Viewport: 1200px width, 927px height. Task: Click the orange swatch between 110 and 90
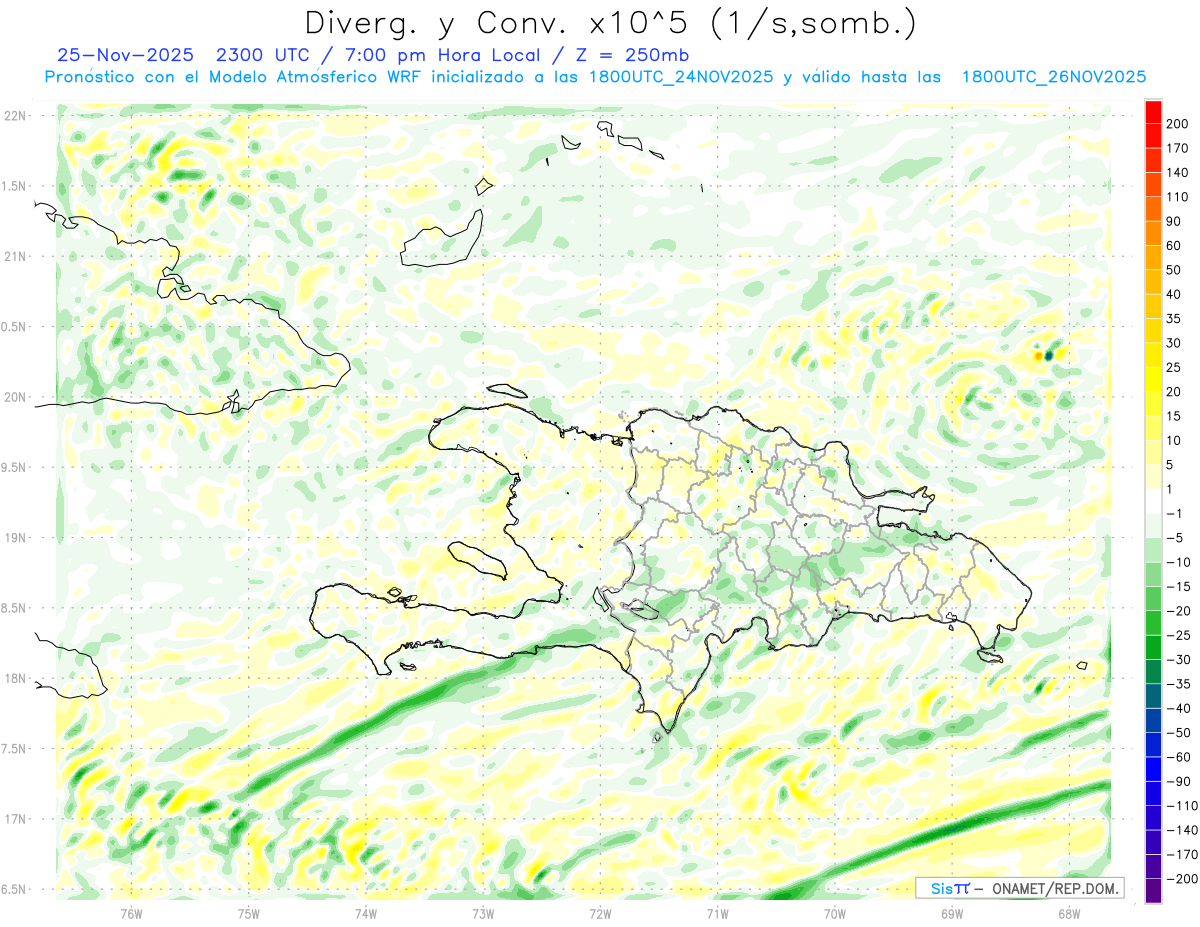pyautogui.click(x=1153, y=209)
